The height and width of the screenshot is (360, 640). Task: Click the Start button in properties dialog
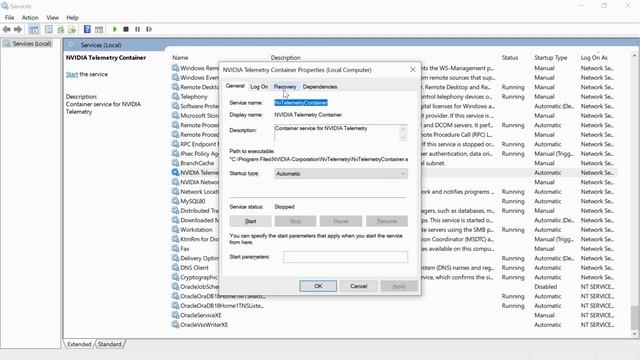coord(250,221)
